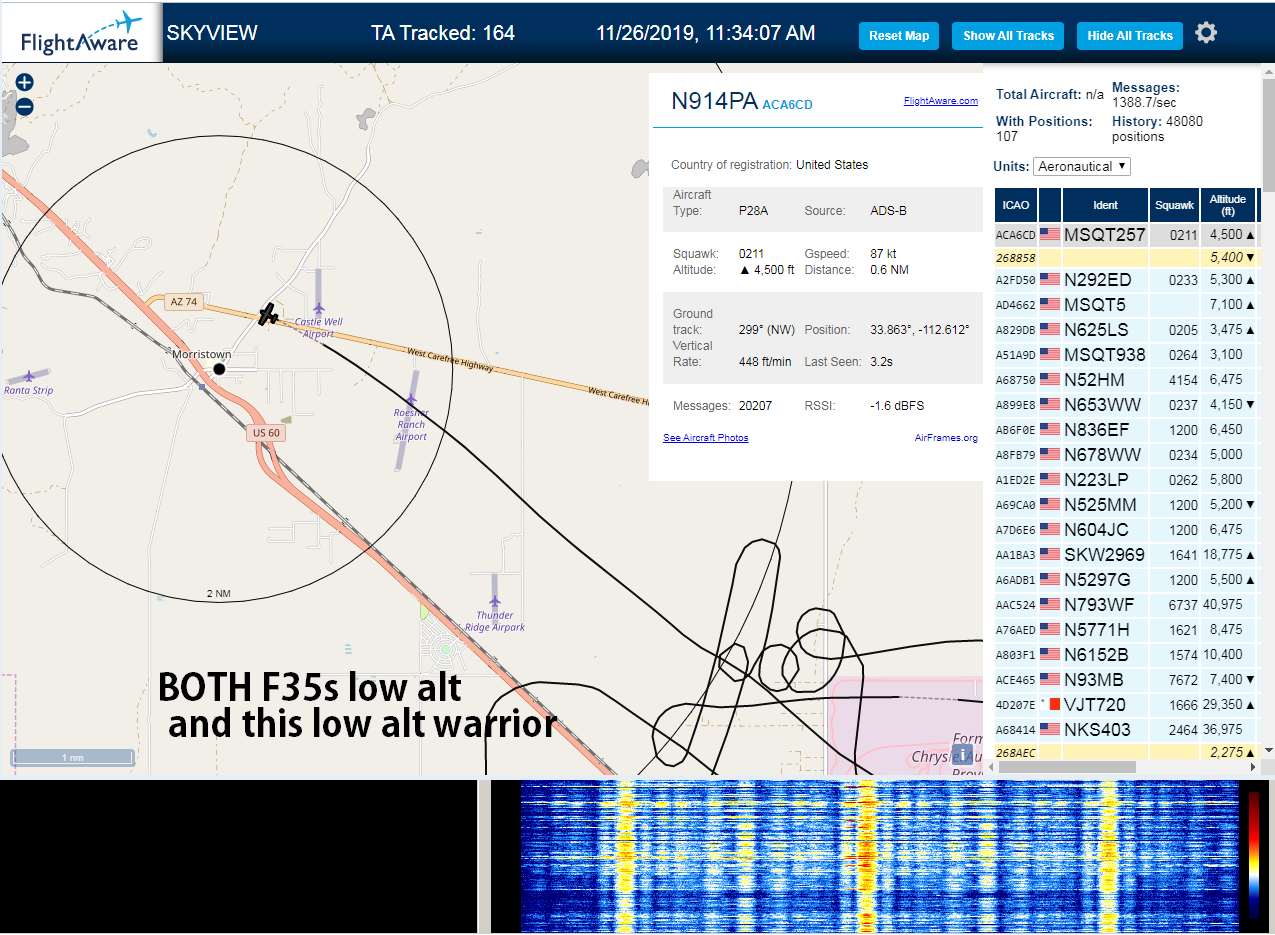Click squawk 0211 in MSQT257 row
1275x935 pixels.
(1183, 235)
